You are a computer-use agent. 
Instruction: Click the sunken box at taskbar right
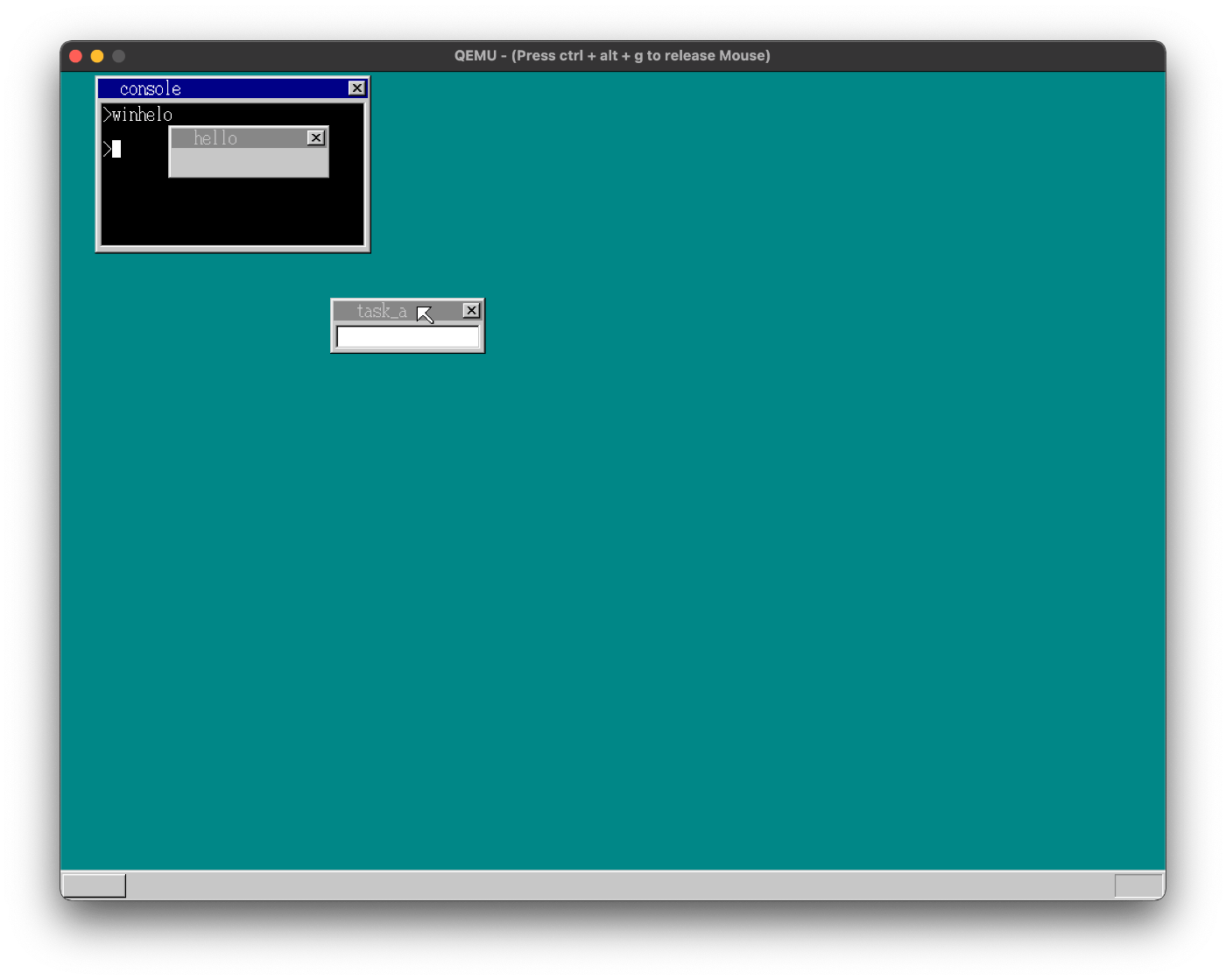1138,885
